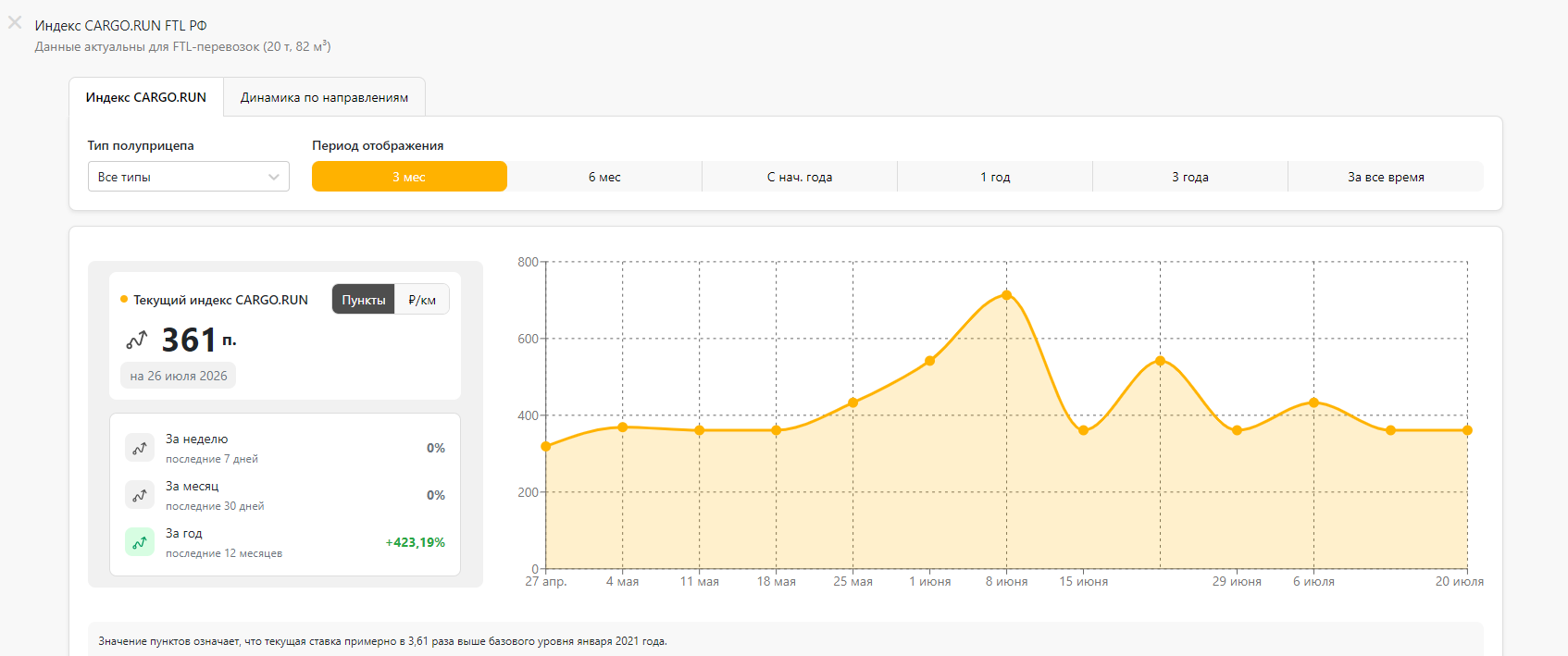This screenshot has height=656, width=1568.
Task: Expand the trailer type list with the chevron arrow
Action: 274,177
